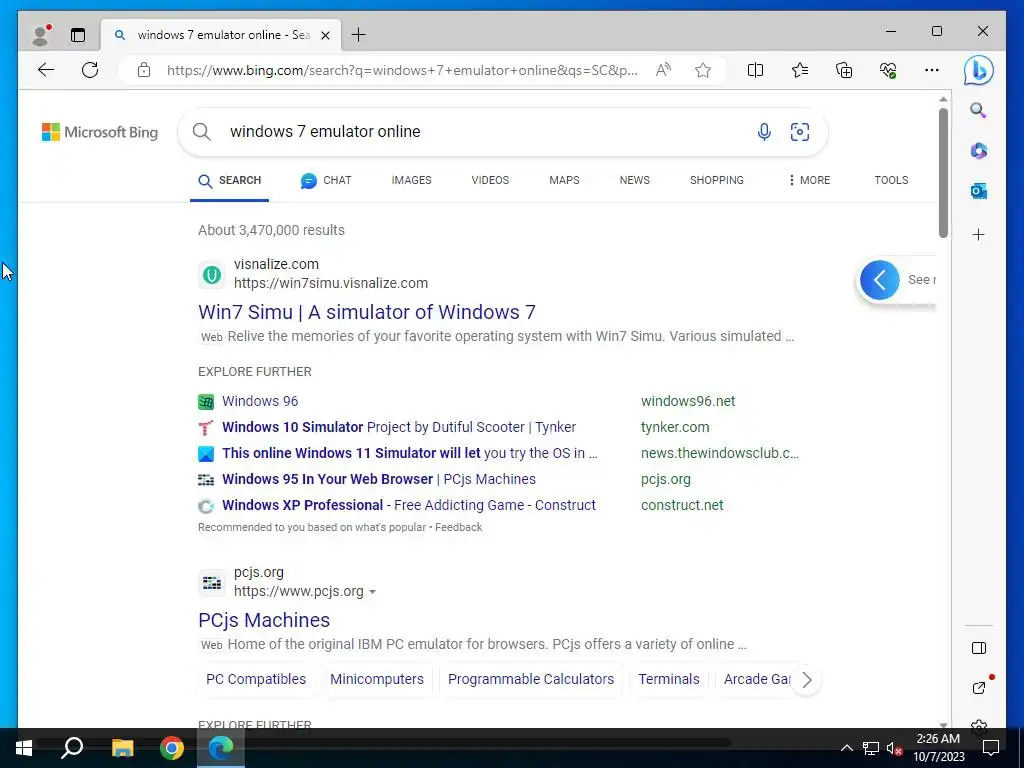Show more PCjs sublinks arrow
Viewport: 1024px width, 768px height.
pos(807,680)
